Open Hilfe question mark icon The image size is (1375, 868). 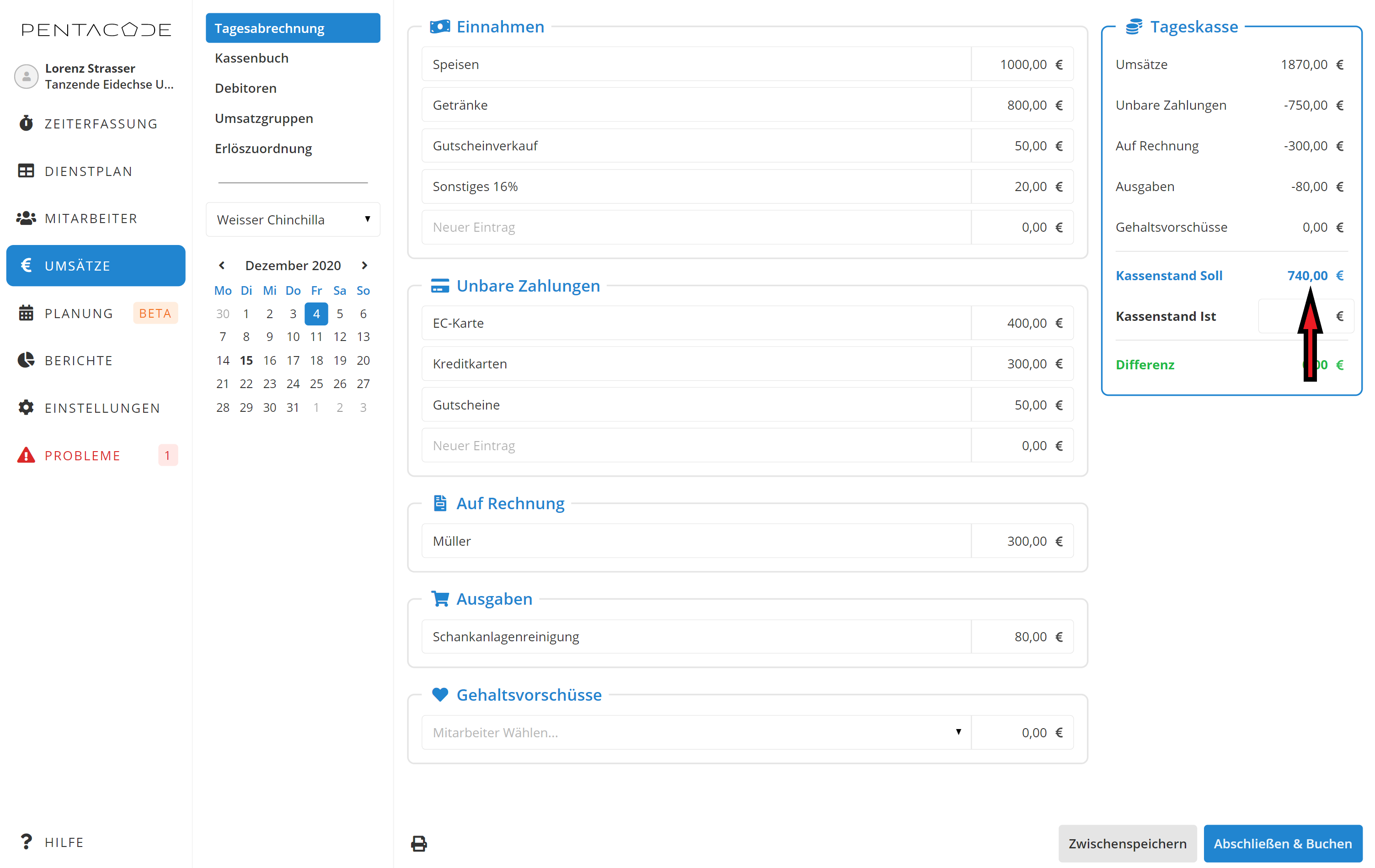pyautogui.click(x=26, y=841)
